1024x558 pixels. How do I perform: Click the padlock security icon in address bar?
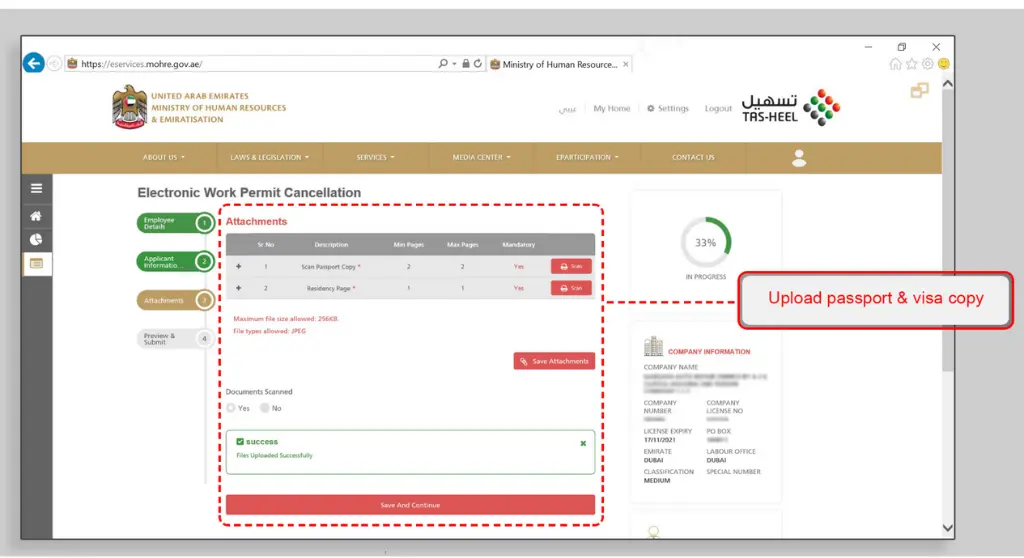click(466, 63)
